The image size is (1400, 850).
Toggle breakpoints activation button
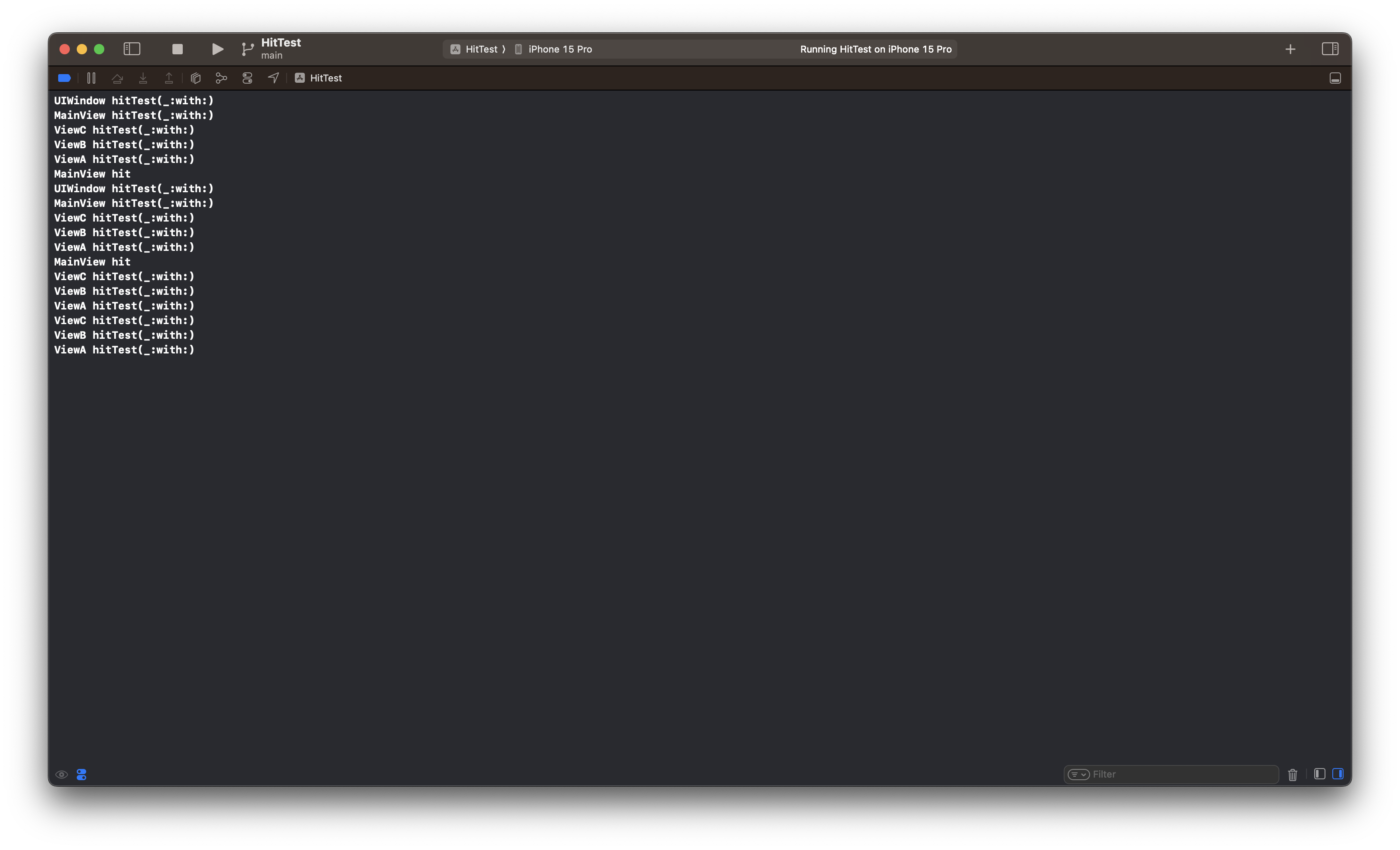tap(64, 78)
